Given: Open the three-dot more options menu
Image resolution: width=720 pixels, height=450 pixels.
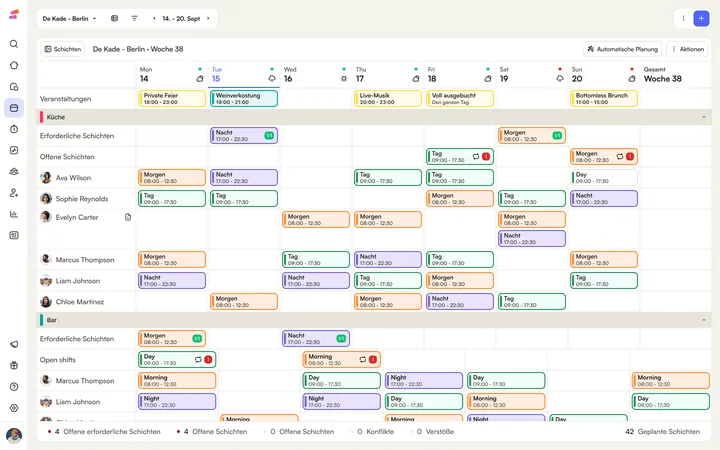Looking at the screenshot, I should pos(683,18).
